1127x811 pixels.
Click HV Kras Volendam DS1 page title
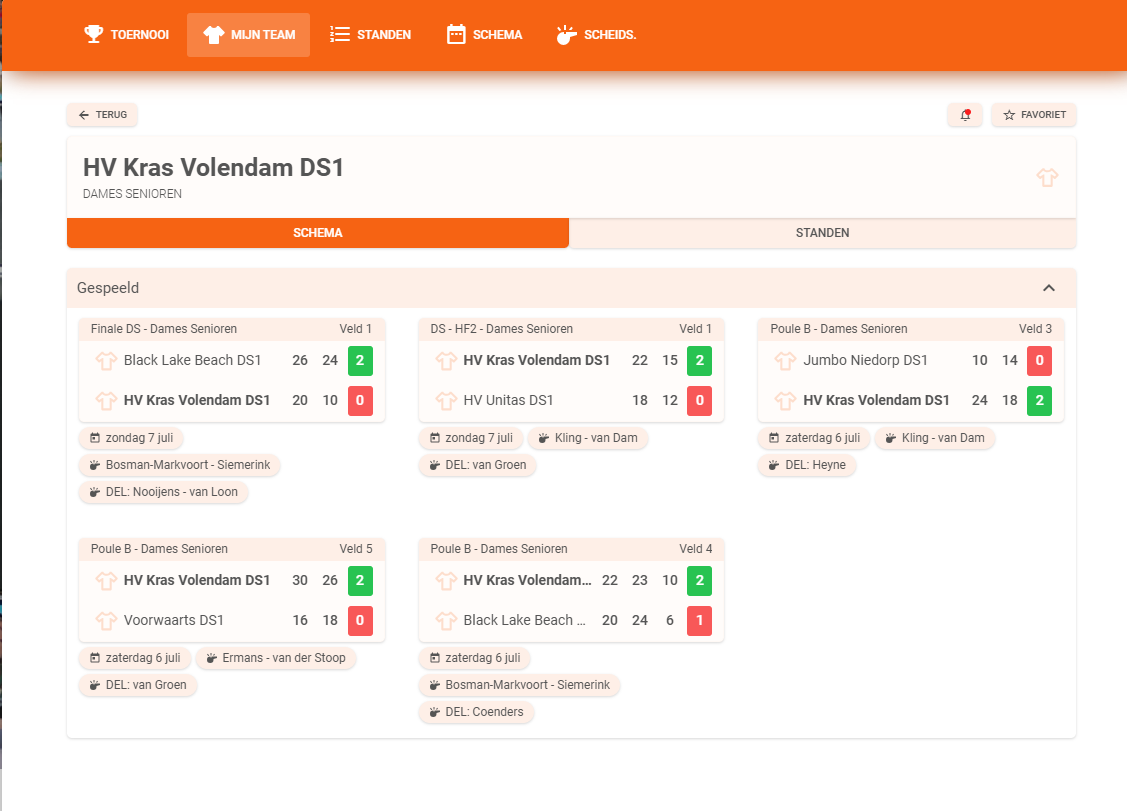[x=213, y=168]
